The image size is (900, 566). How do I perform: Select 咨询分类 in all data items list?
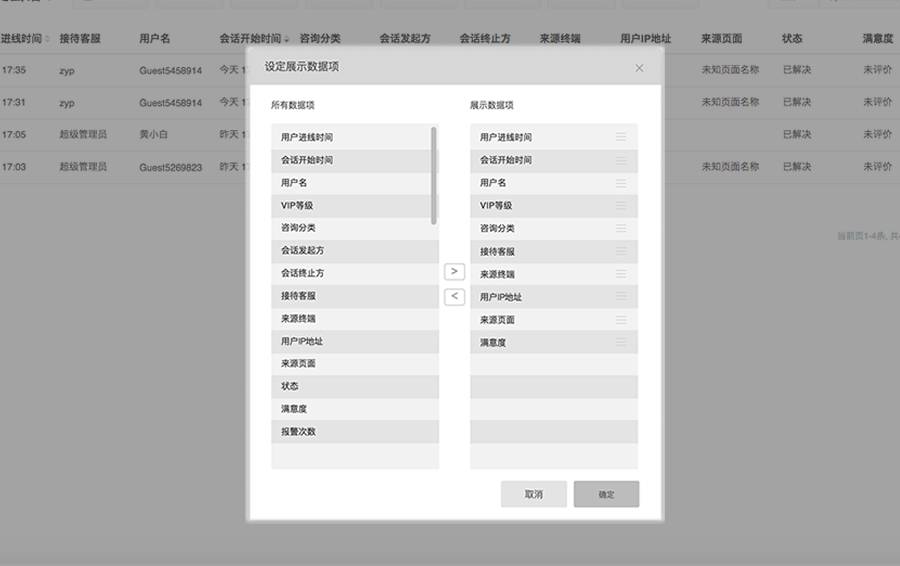(355, 228)
